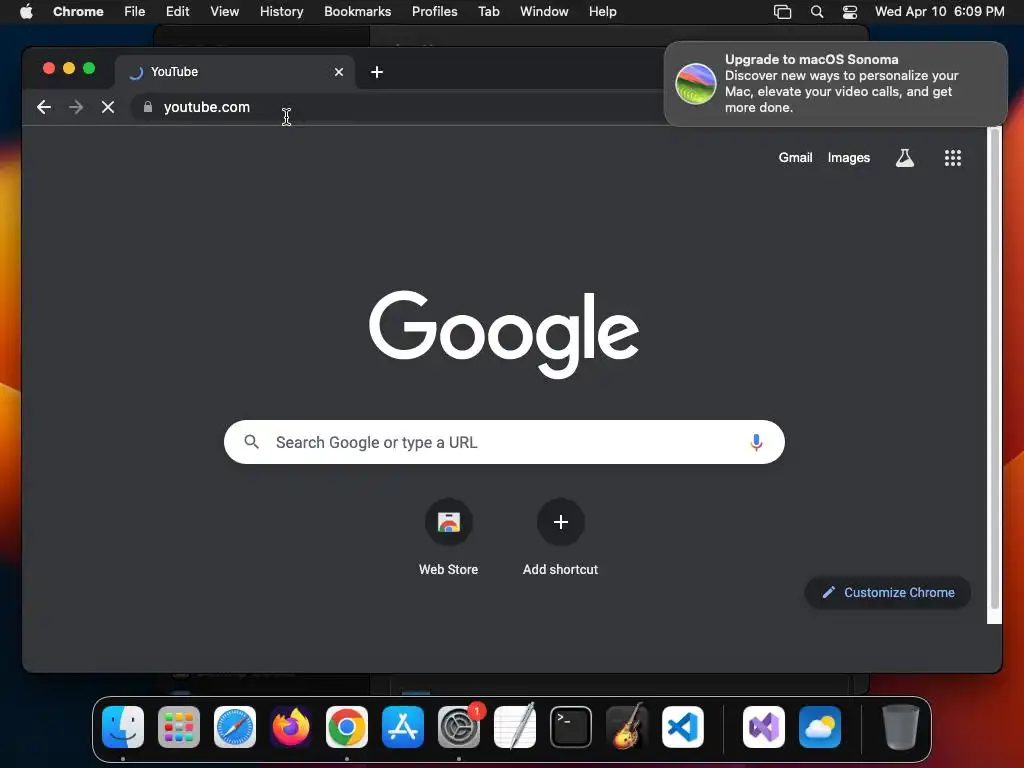This screenshot has height=768, width=1024.
Task: Open Launchpad from the Dock
Action: [x=179, y=727]
